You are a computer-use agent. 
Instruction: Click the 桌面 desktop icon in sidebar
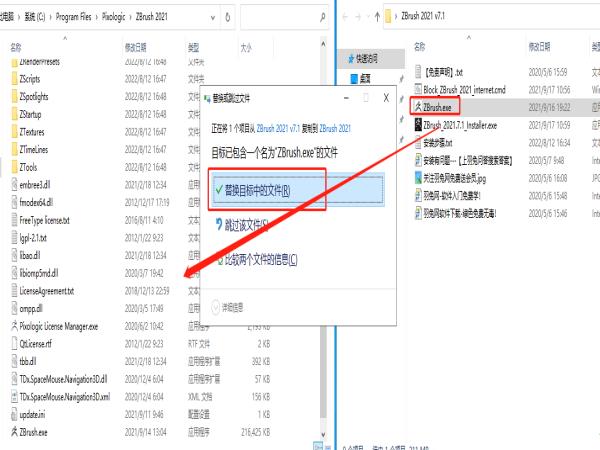tap(354, 79)
